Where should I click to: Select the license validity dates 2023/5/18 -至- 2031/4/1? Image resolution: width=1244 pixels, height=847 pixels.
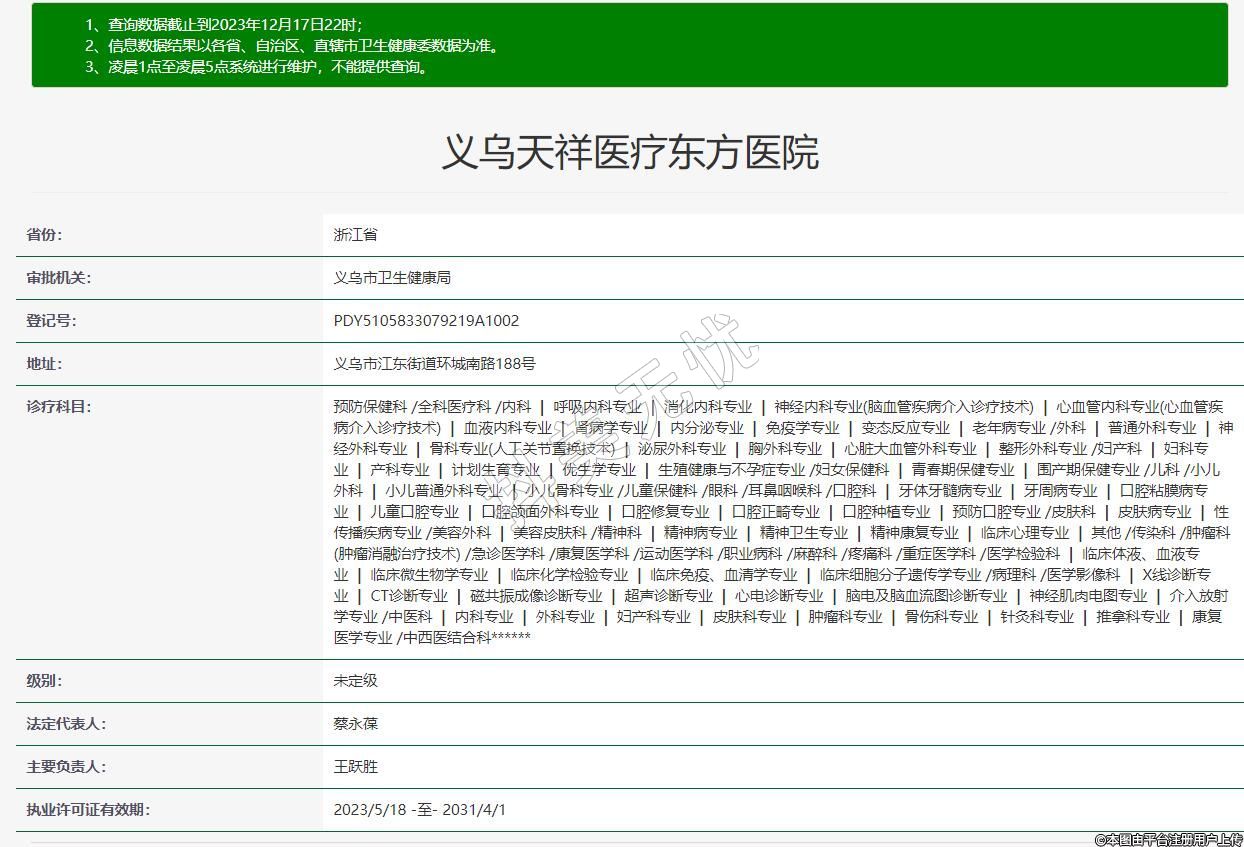pyautogui.click(x=420, y=810)
